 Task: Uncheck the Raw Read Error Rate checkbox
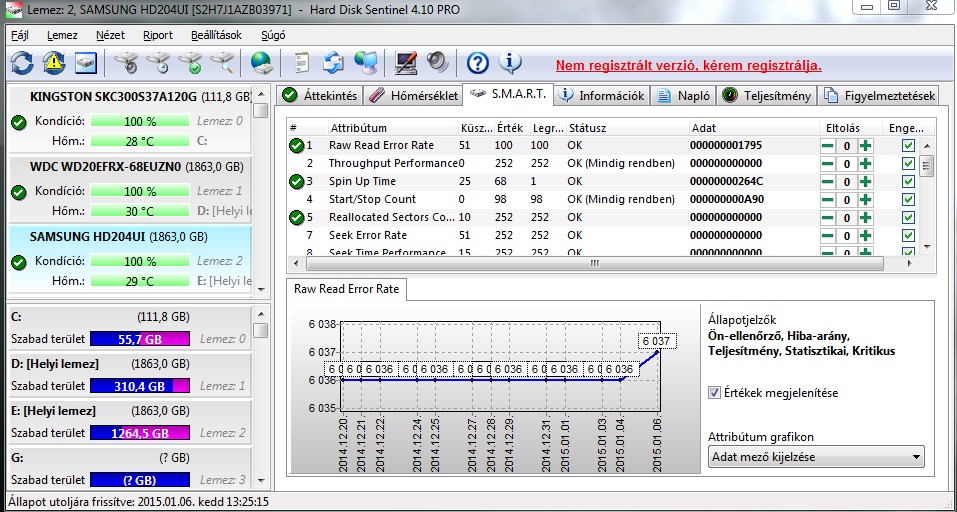point(907,146)
